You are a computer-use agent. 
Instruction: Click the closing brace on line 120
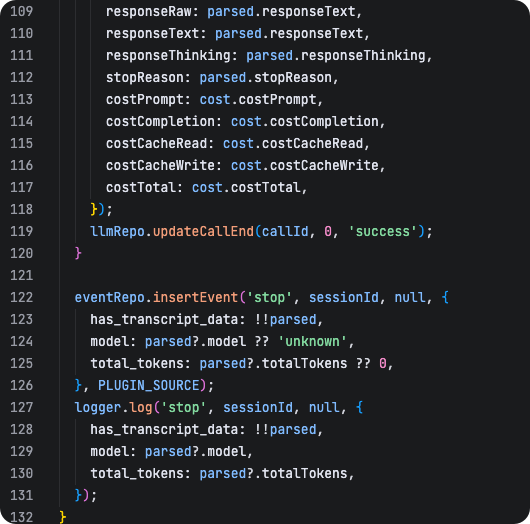coord(78,253)
